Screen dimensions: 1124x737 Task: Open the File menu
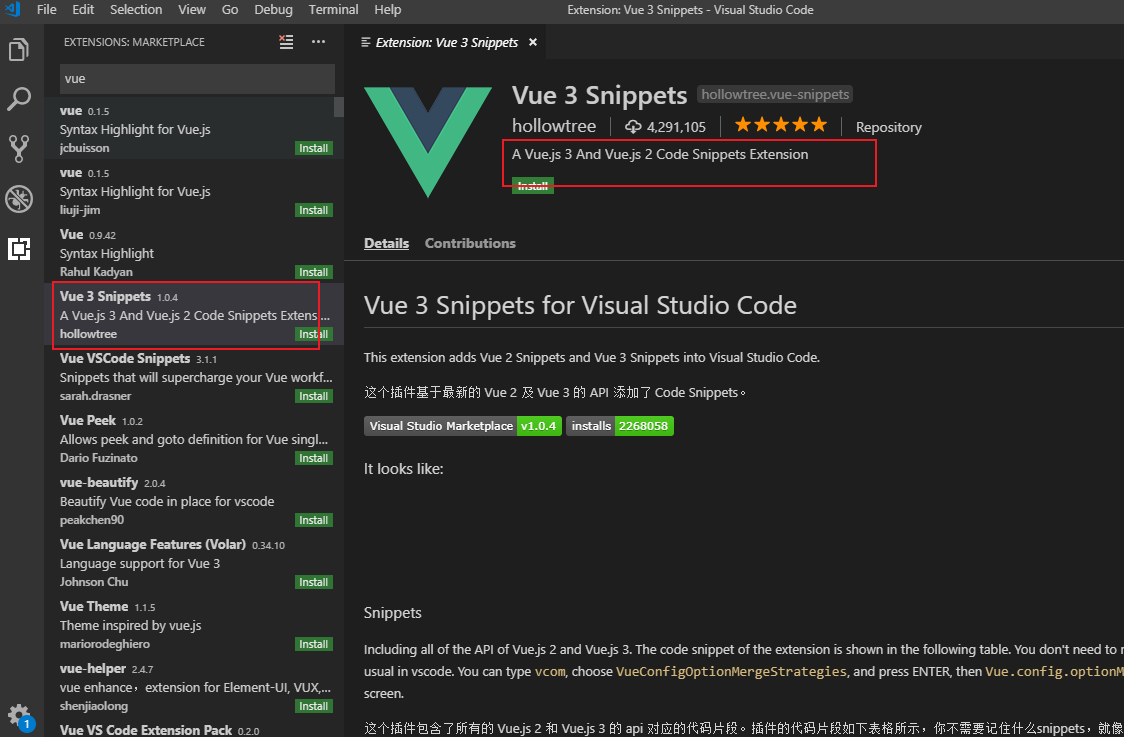(x=47, y=9)
